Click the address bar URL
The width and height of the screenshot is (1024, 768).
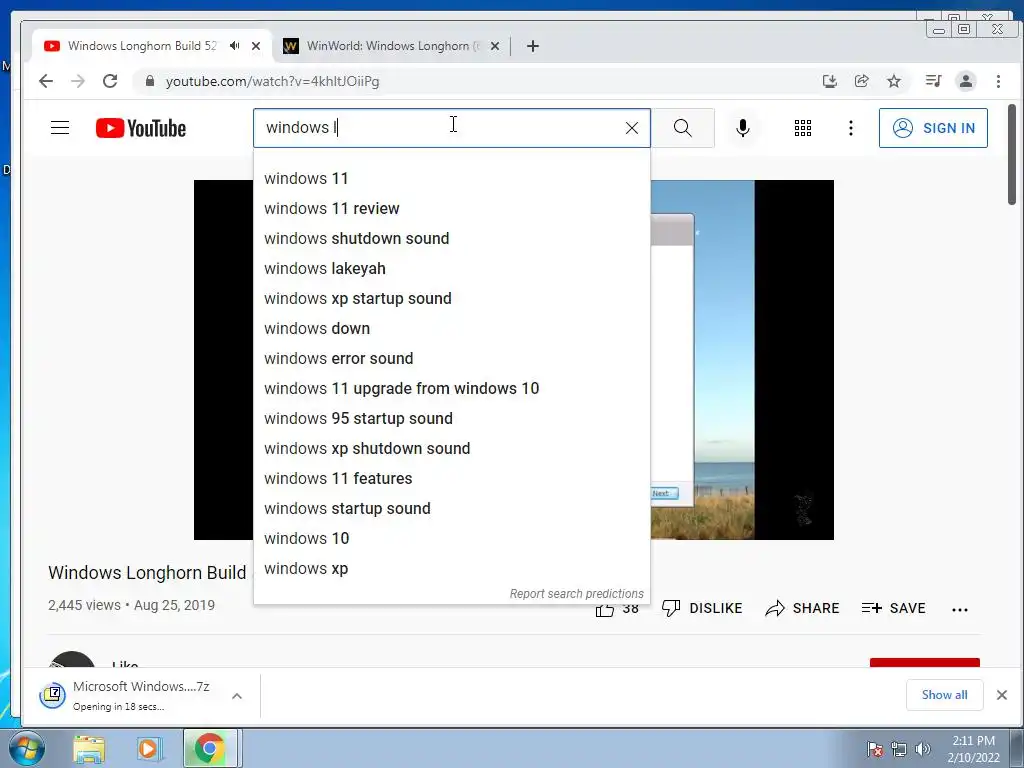272,81
